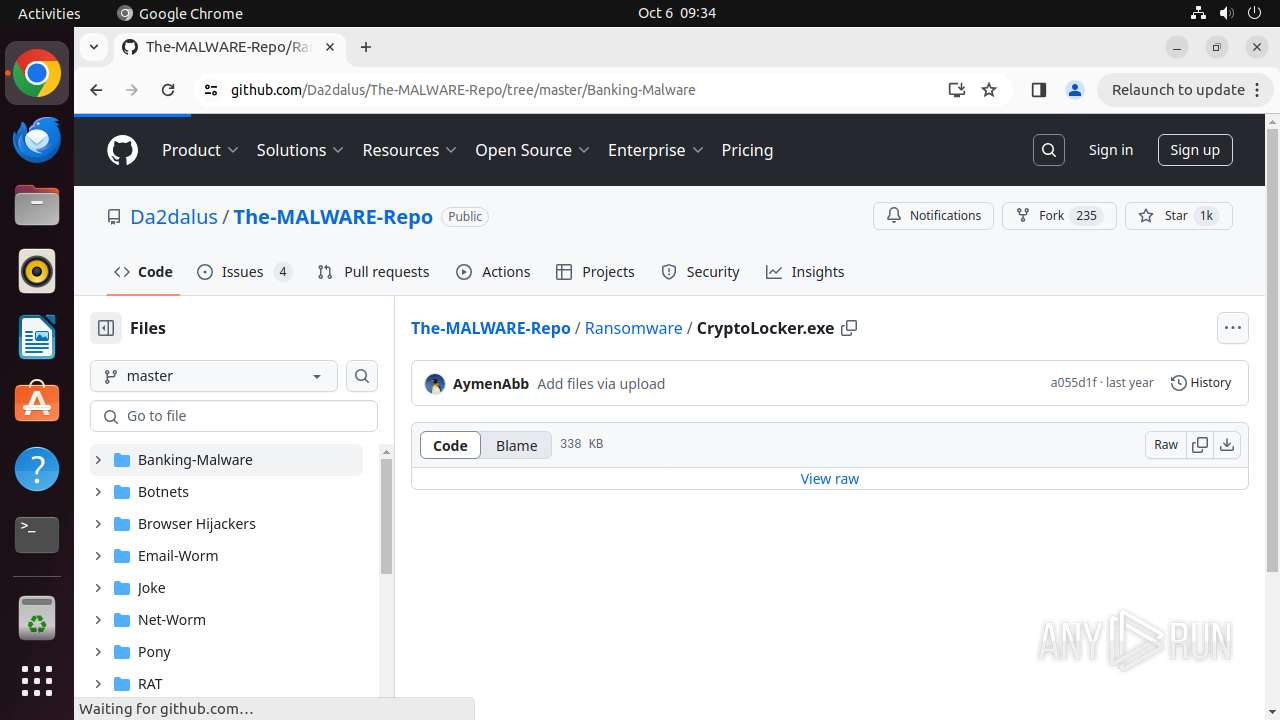This screenshot has width=1280, height=720.
Task: Open Help app in dock
Action: (37, 469)
